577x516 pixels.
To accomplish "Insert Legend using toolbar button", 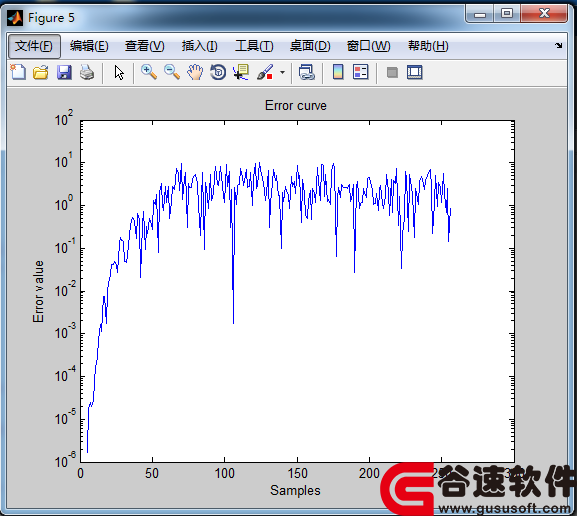I will click(361, 72).
